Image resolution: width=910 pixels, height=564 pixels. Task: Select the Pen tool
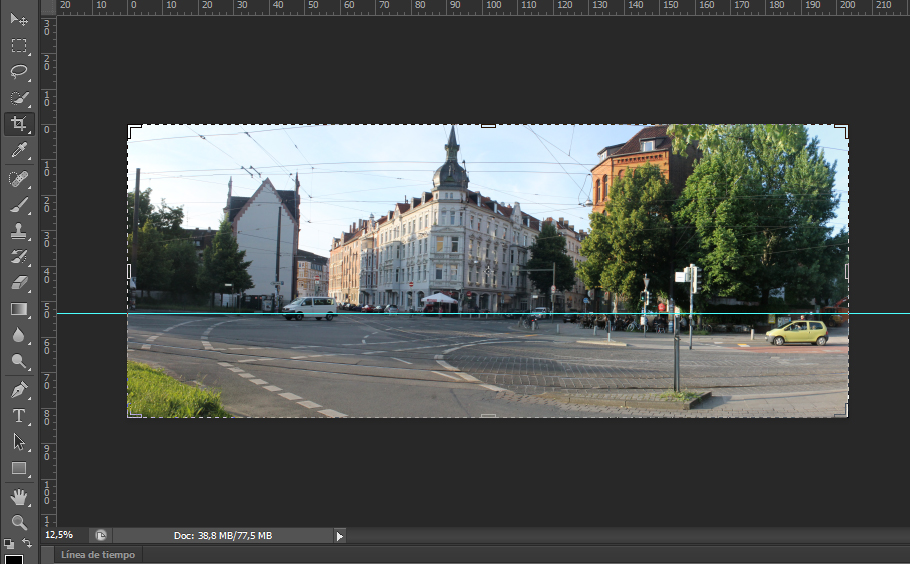point(19,389)
